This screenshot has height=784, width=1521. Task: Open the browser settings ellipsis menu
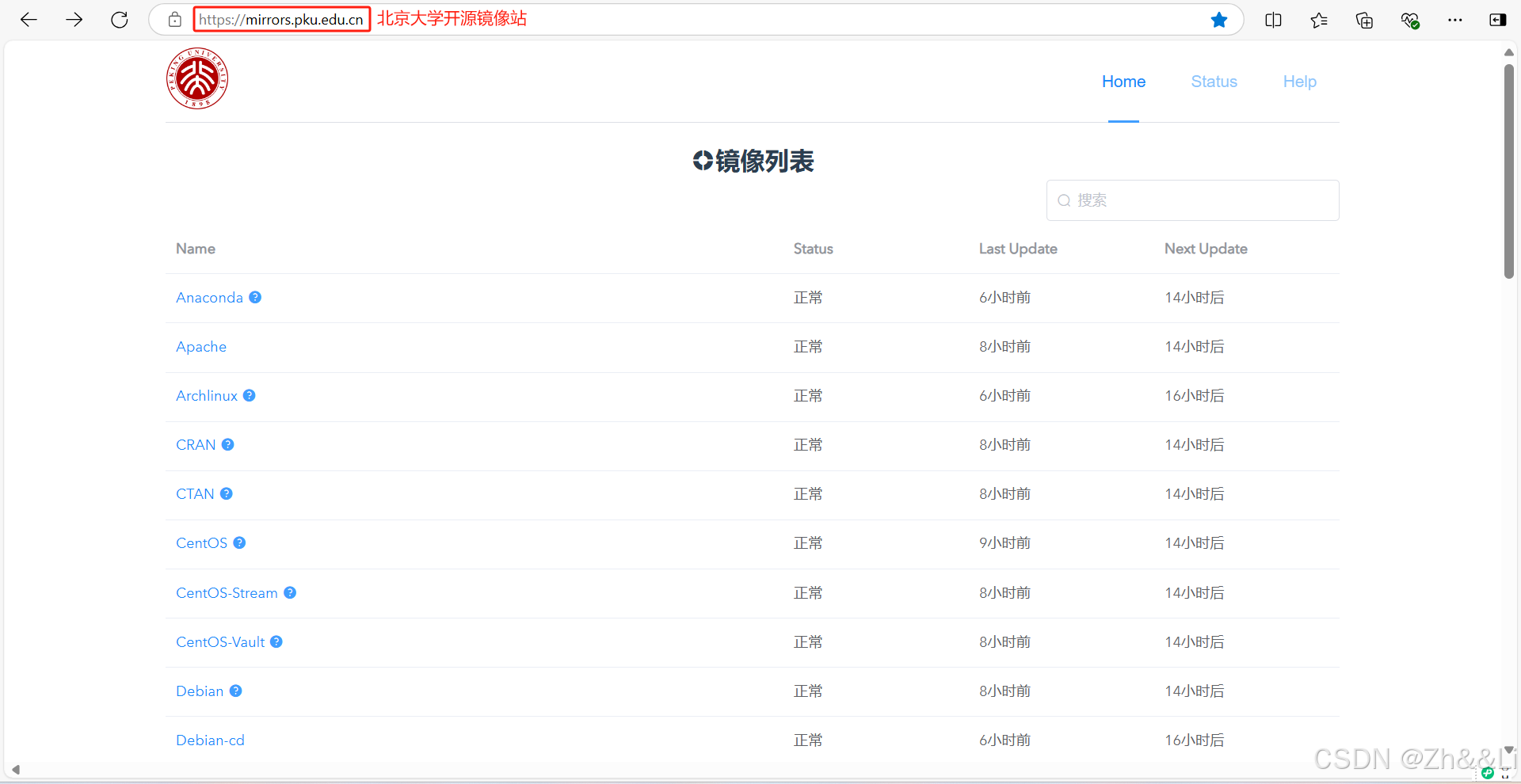point(1455,20)
